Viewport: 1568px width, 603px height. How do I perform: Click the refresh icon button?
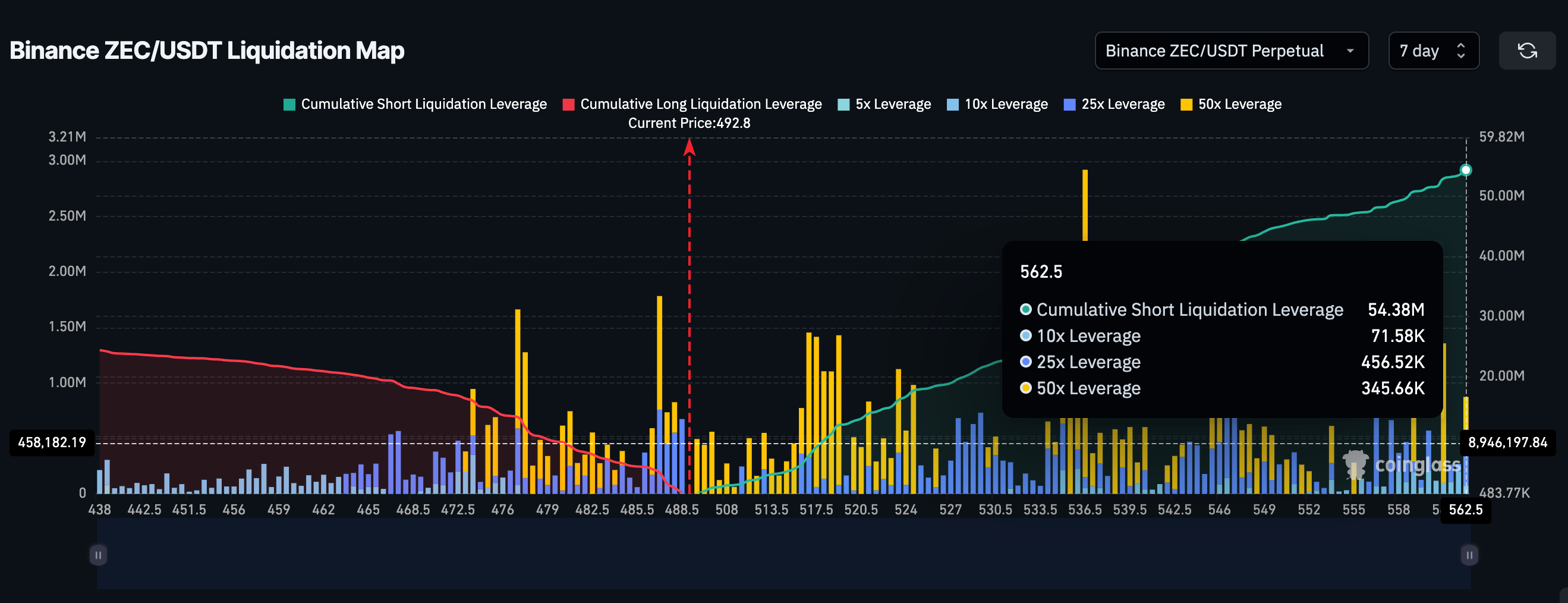point(1526,51)
